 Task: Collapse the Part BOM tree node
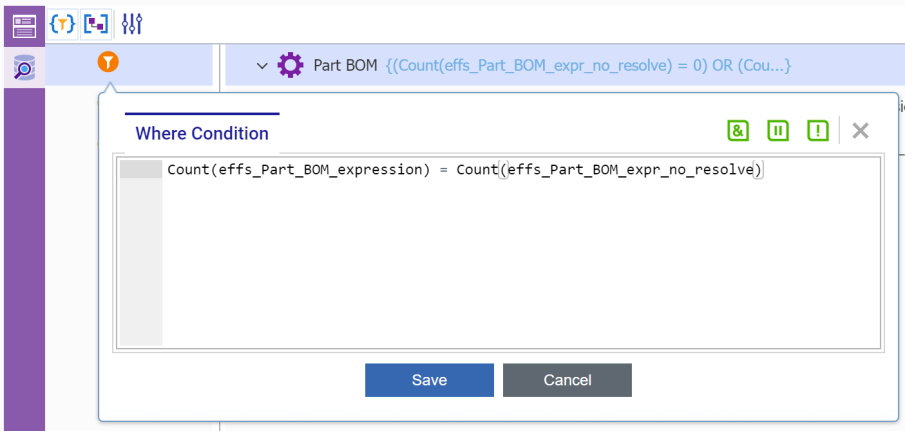262,66
